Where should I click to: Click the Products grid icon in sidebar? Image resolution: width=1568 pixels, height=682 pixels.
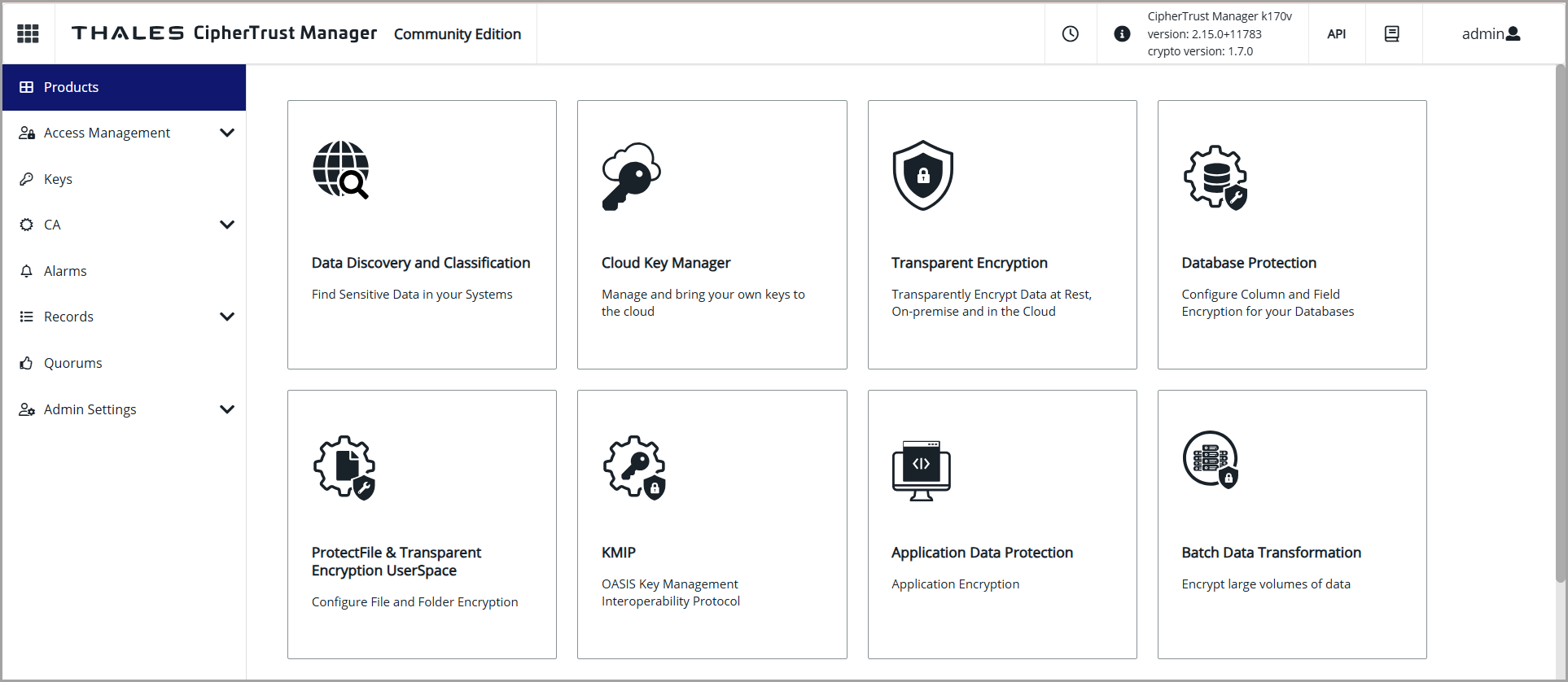pos(27,87)
